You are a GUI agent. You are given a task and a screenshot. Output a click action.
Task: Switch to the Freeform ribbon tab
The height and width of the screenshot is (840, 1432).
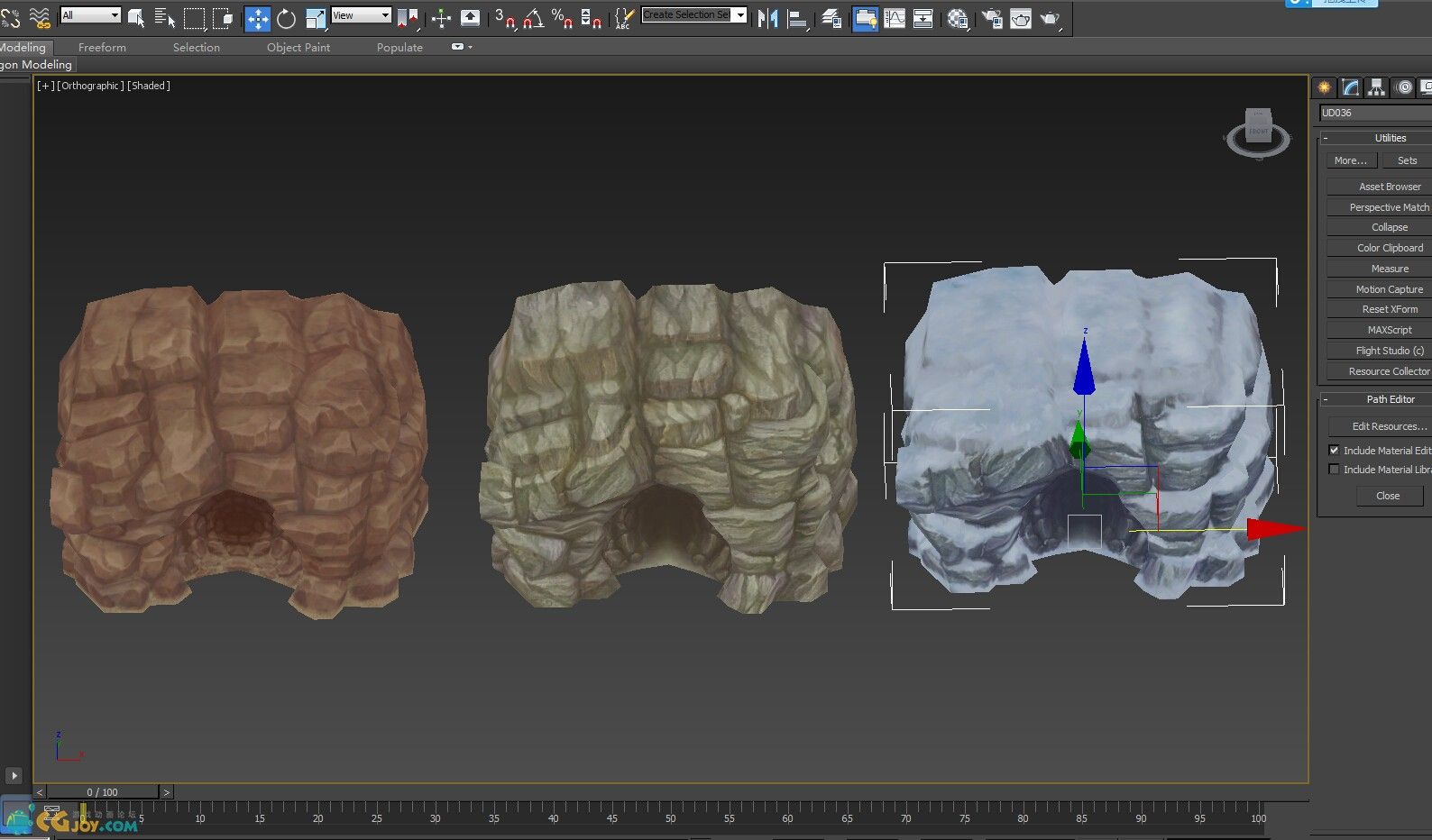click(102, 47)
